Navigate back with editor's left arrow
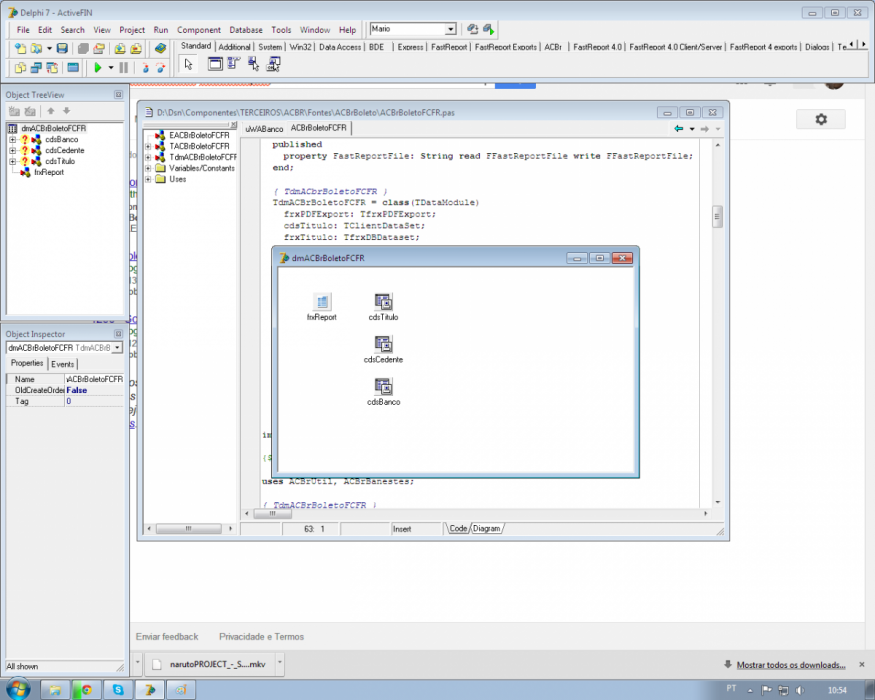 point(679,128)
